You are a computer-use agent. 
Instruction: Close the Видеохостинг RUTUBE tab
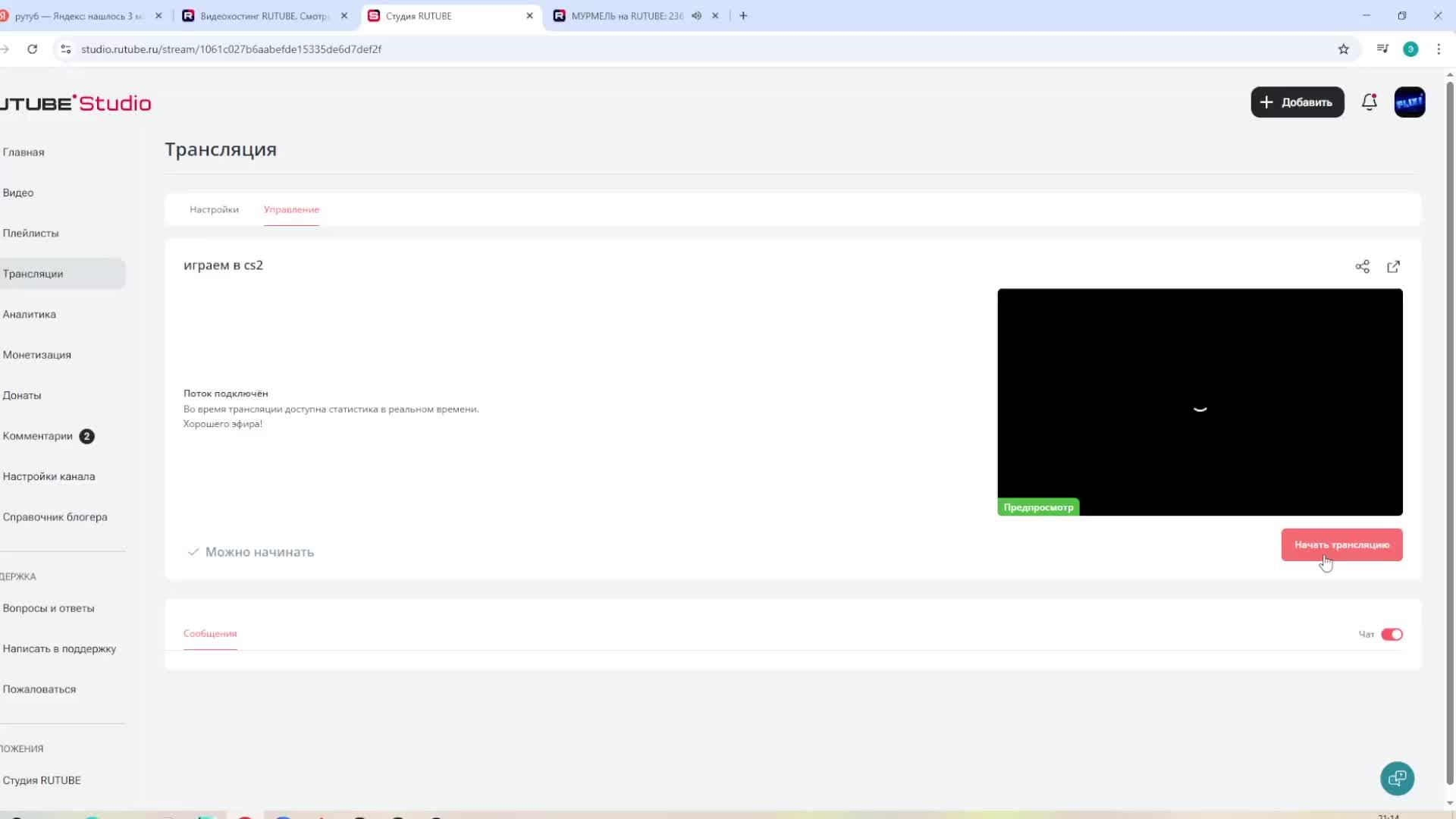(344, 16)
